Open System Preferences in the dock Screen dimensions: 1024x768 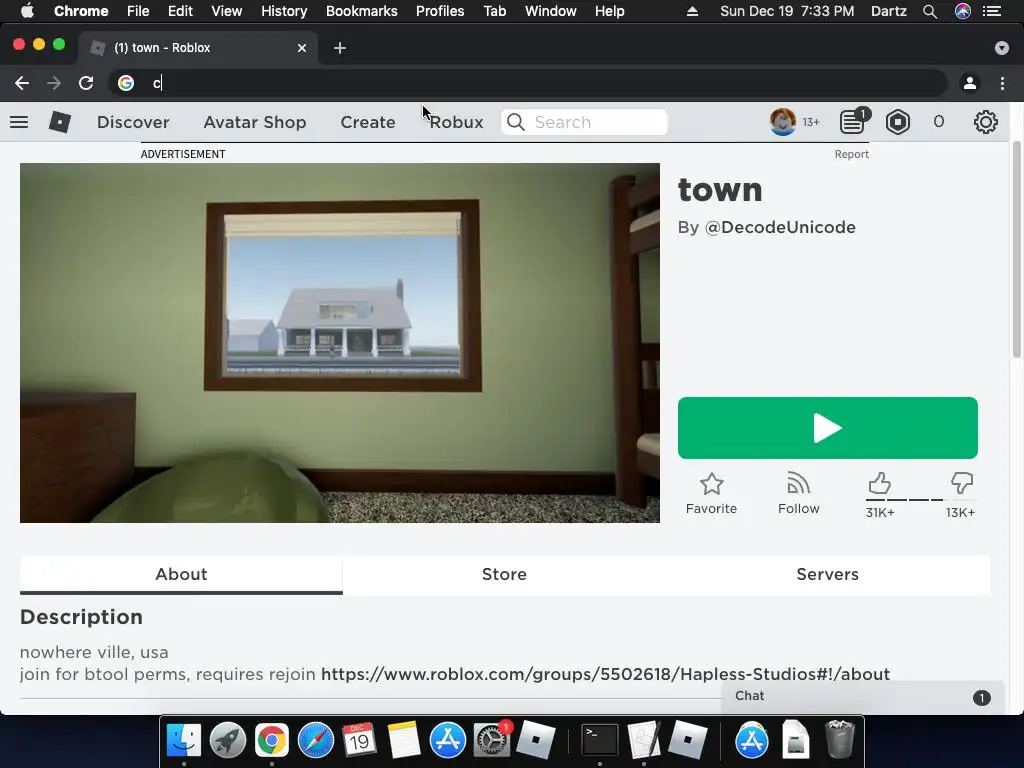[x=491, y=740]
